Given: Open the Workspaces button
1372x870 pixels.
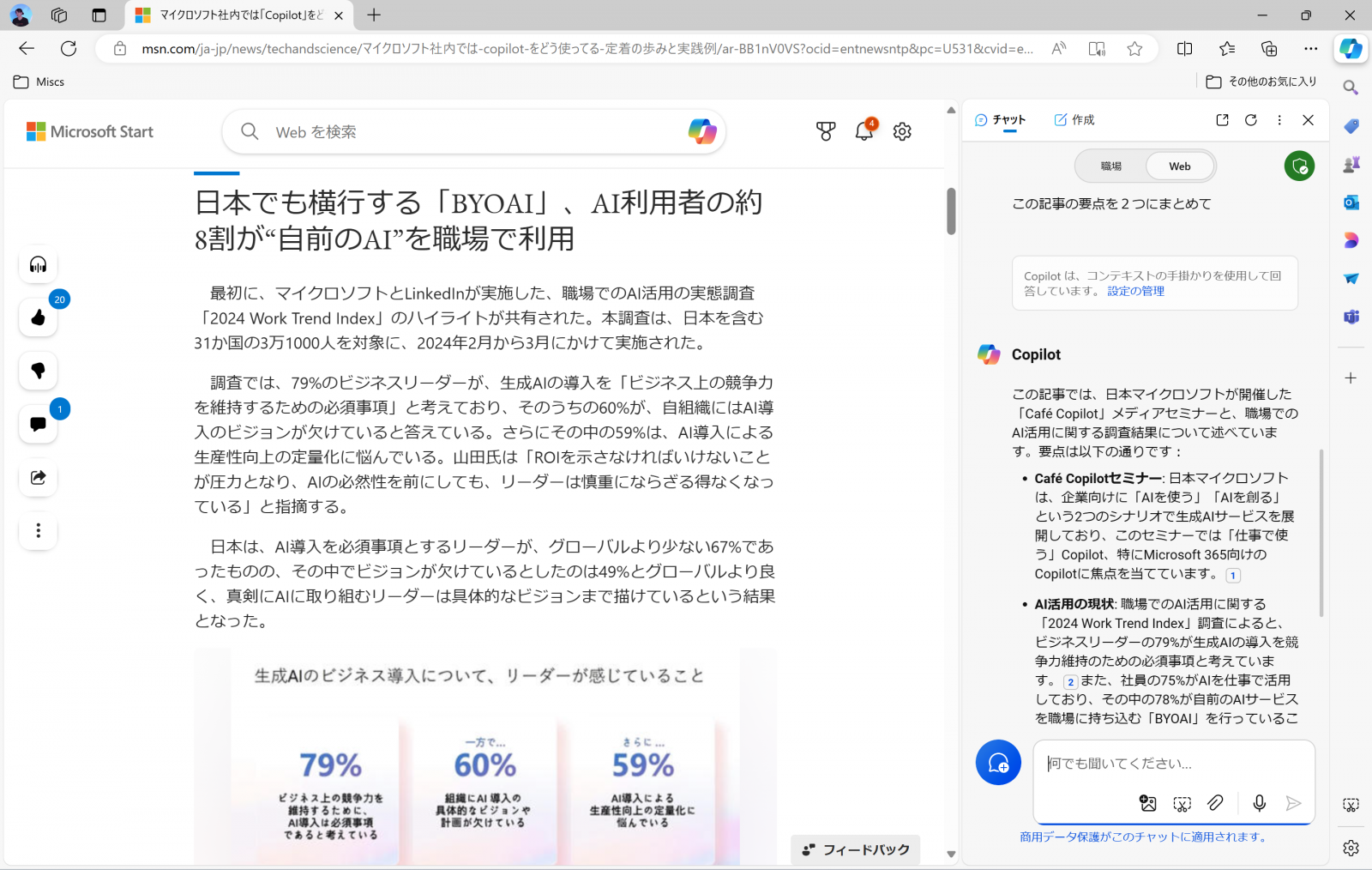Looking at the screenshot, I should click(59, 15).
